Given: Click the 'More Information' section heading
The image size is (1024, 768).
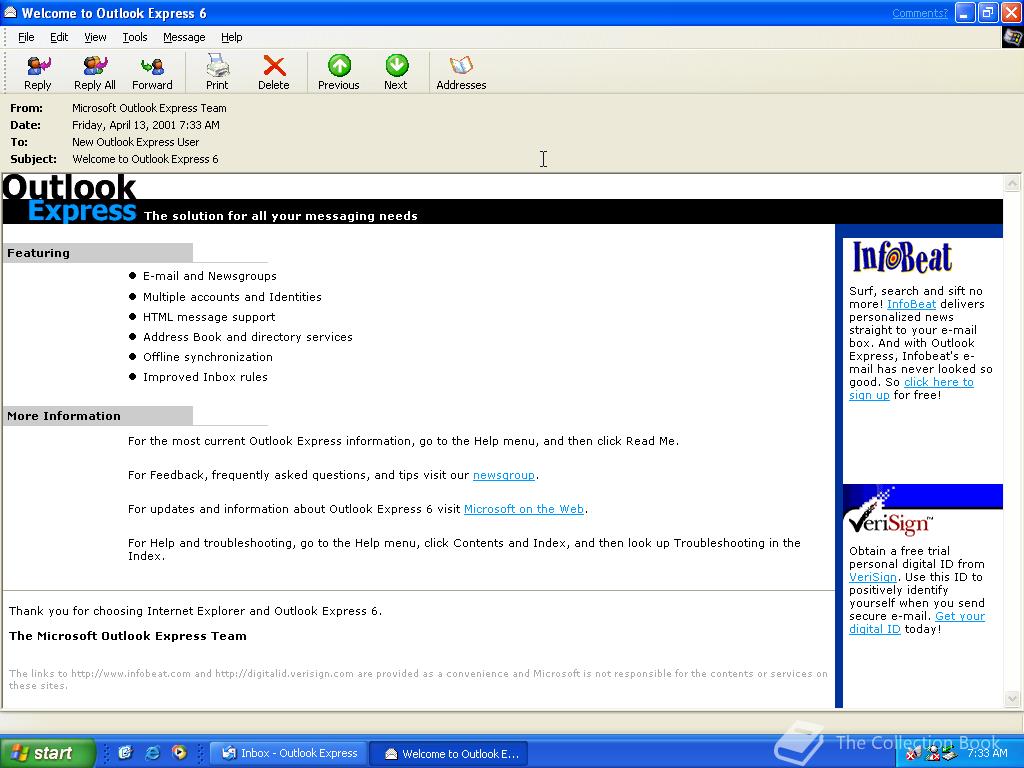Looking at the screenshot, I should [64, 416].
